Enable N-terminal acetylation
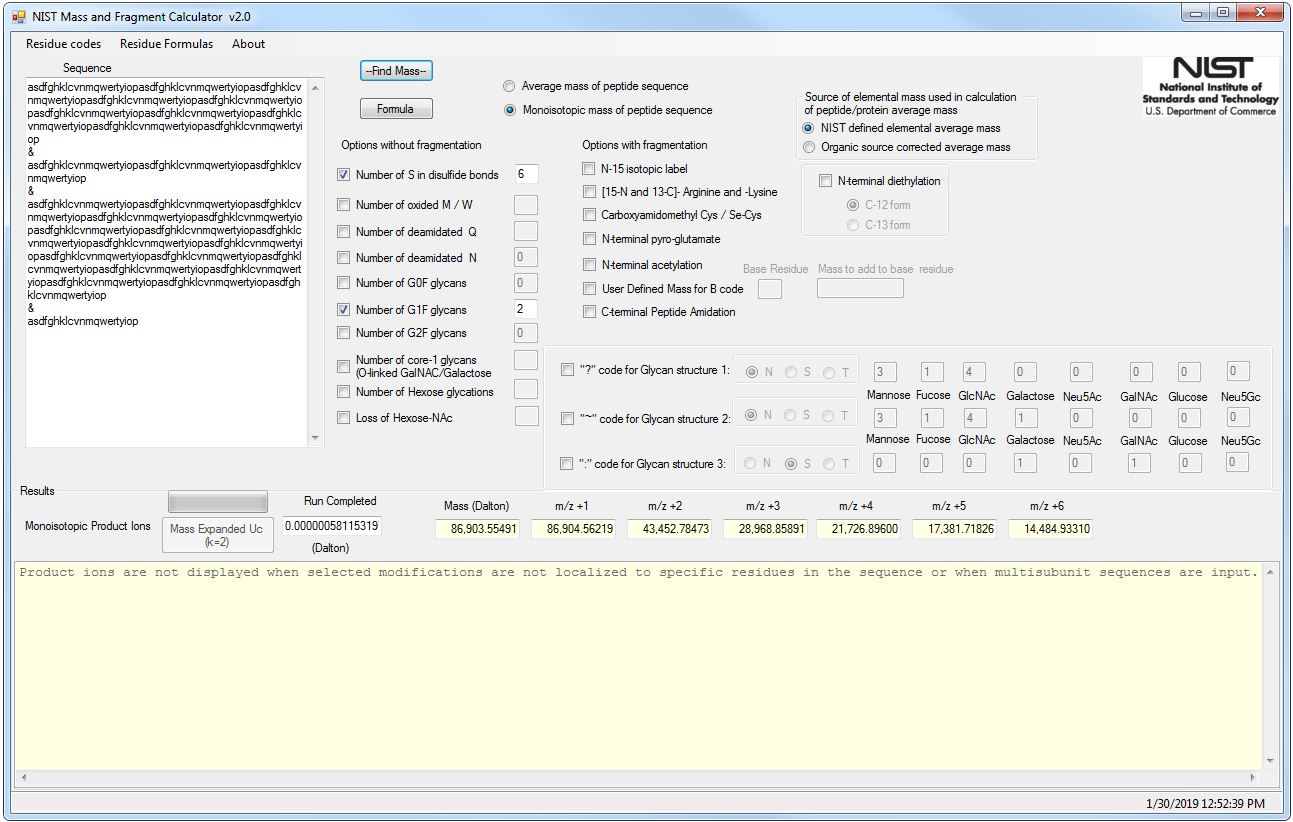This screenshot has height=822, width=1293. (589, 265)
